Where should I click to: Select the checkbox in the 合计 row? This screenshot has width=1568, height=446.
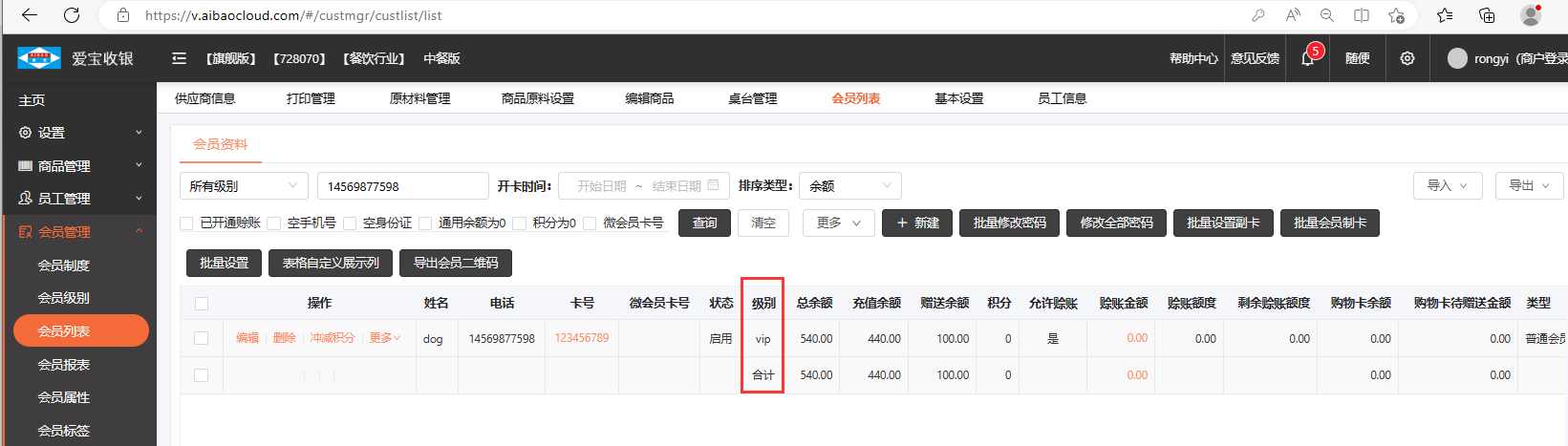201,375
